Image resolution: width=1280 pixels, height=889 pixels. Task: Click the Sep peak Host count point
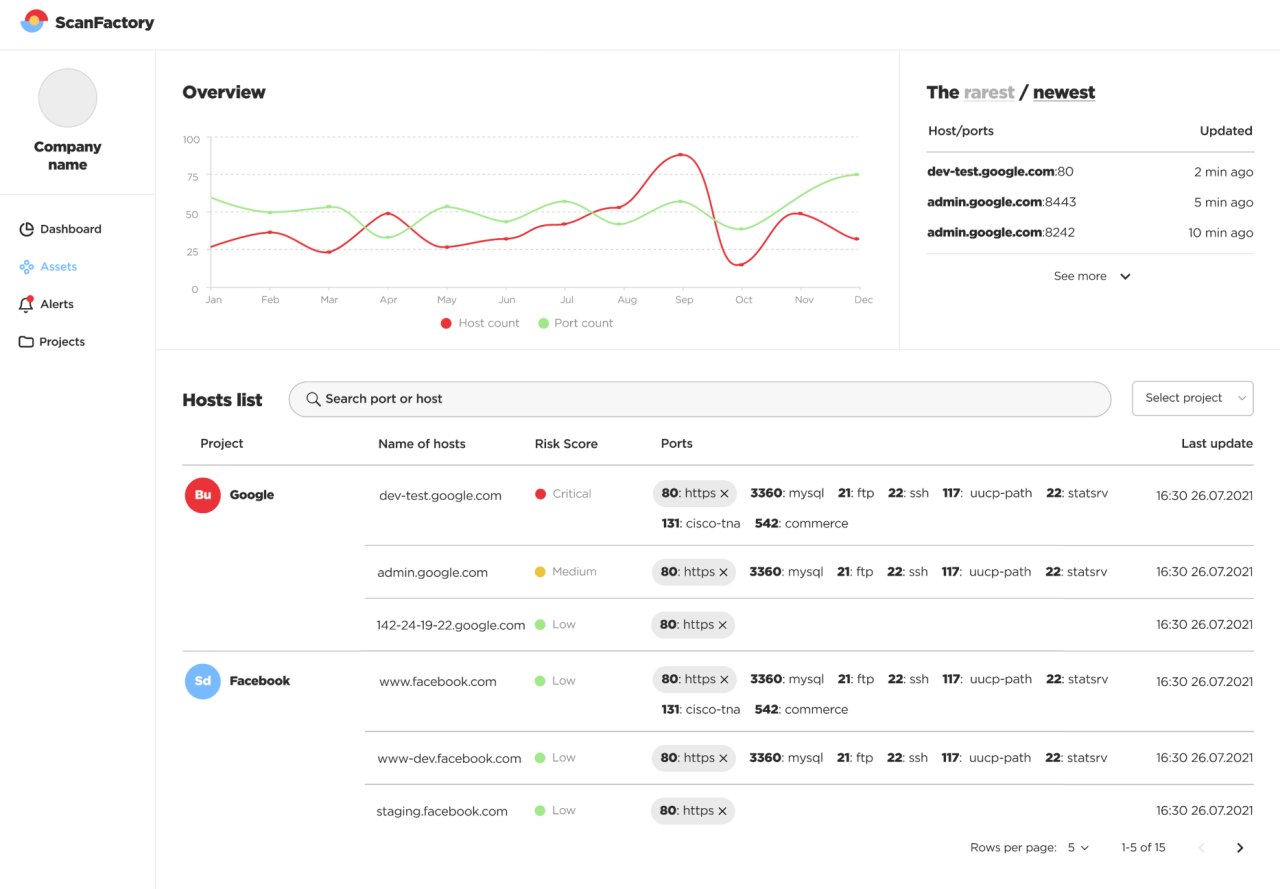[x=681, y=155]
